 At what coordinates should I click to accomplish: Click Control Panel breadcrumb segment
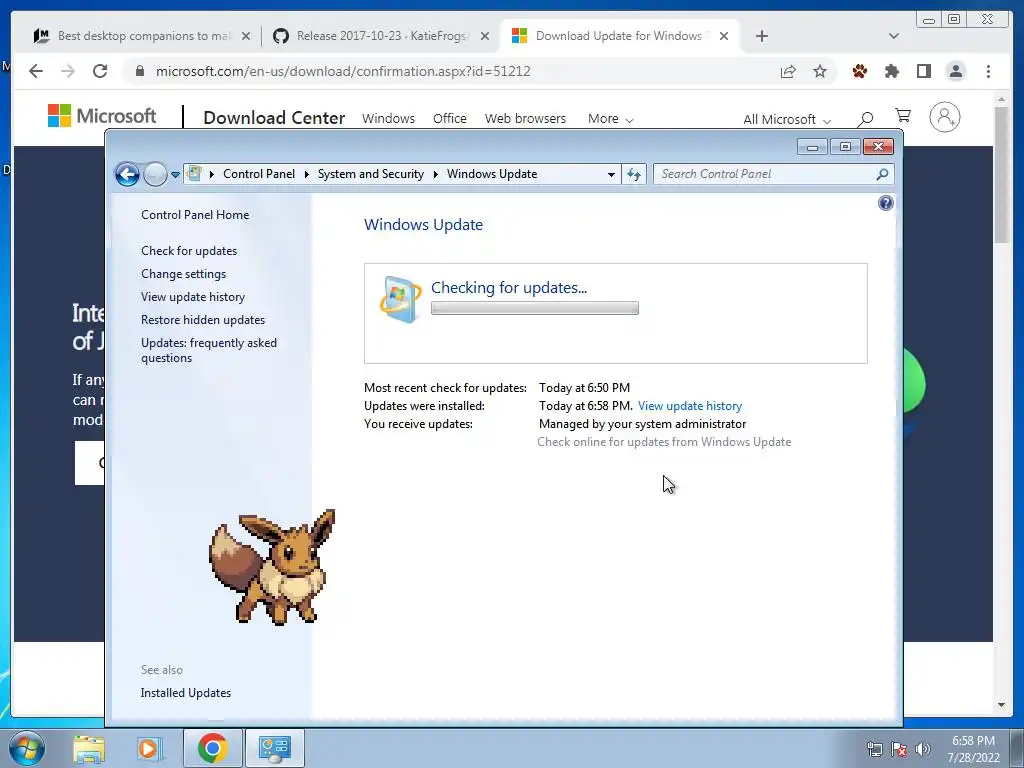click(x=259, y=174)
